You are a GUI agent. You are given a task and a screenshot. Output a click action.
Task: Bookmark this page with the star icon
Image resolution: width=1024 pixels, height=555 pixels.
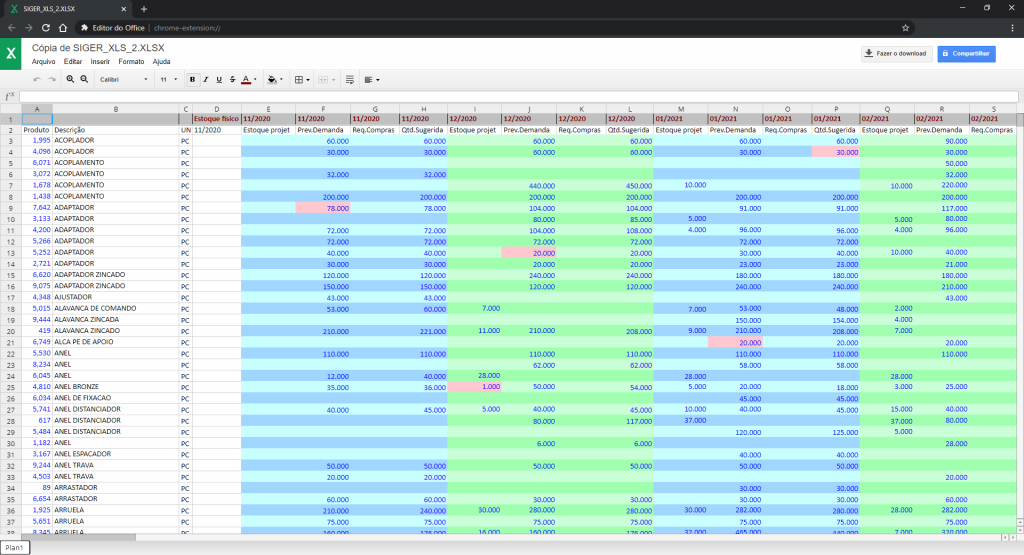point(905,28)
